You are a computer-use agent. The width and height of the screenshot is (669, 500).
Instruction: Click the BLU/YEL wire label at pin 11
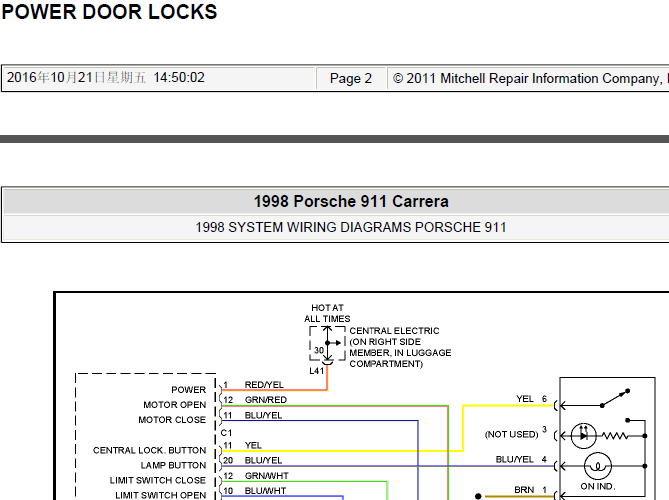click(x=263, y=416)
